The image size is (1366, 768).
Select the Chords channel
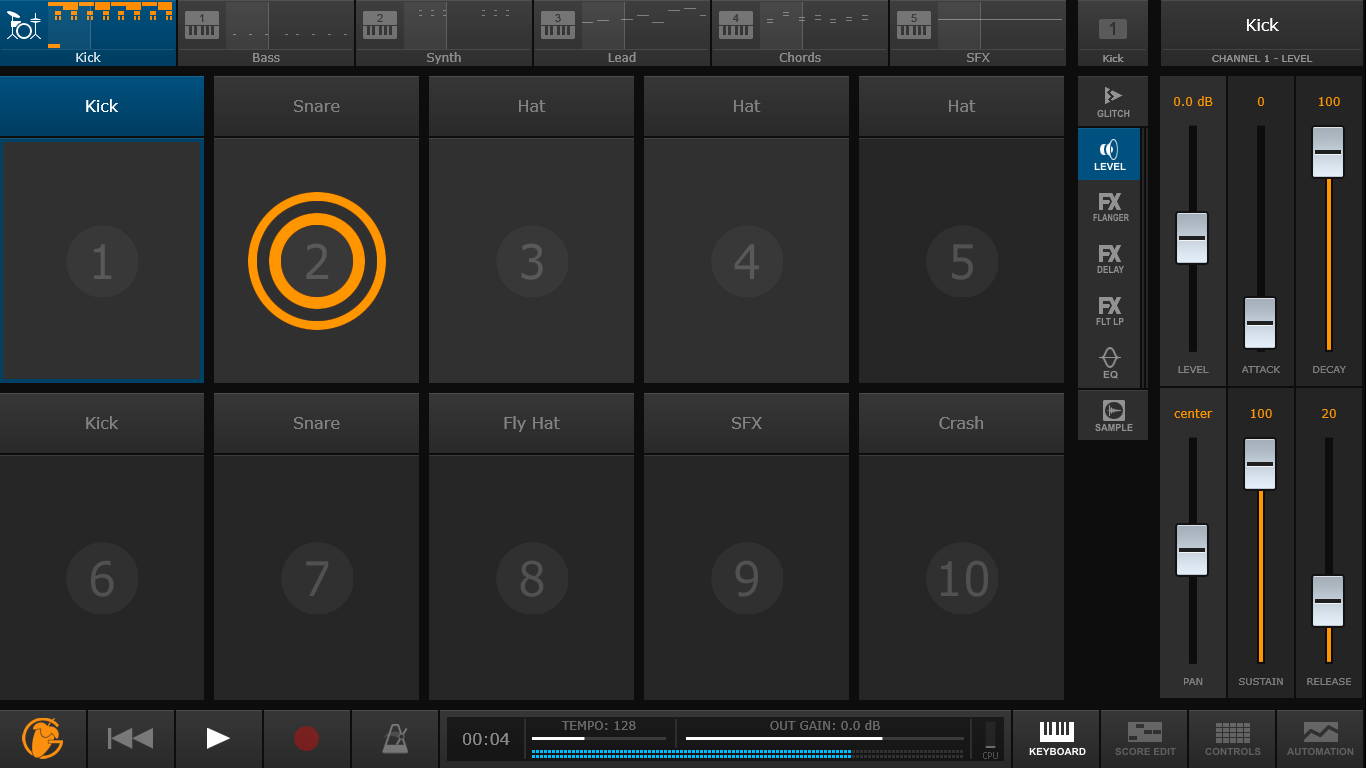coord(800,33)
